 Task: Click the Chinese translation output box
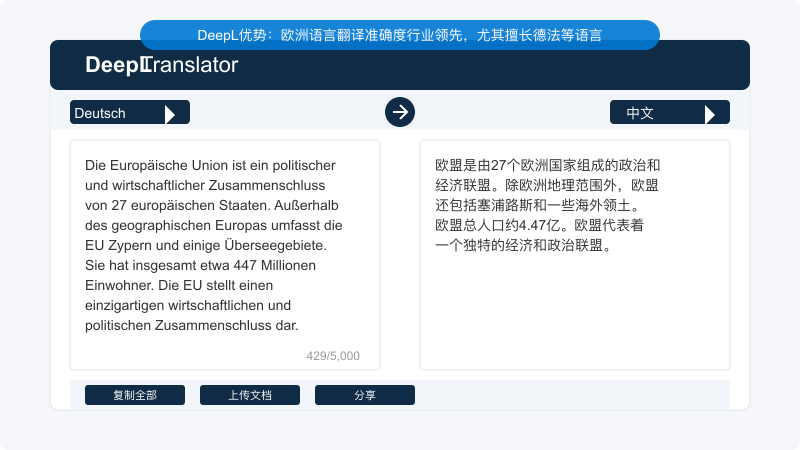click(x=575, y=255)
